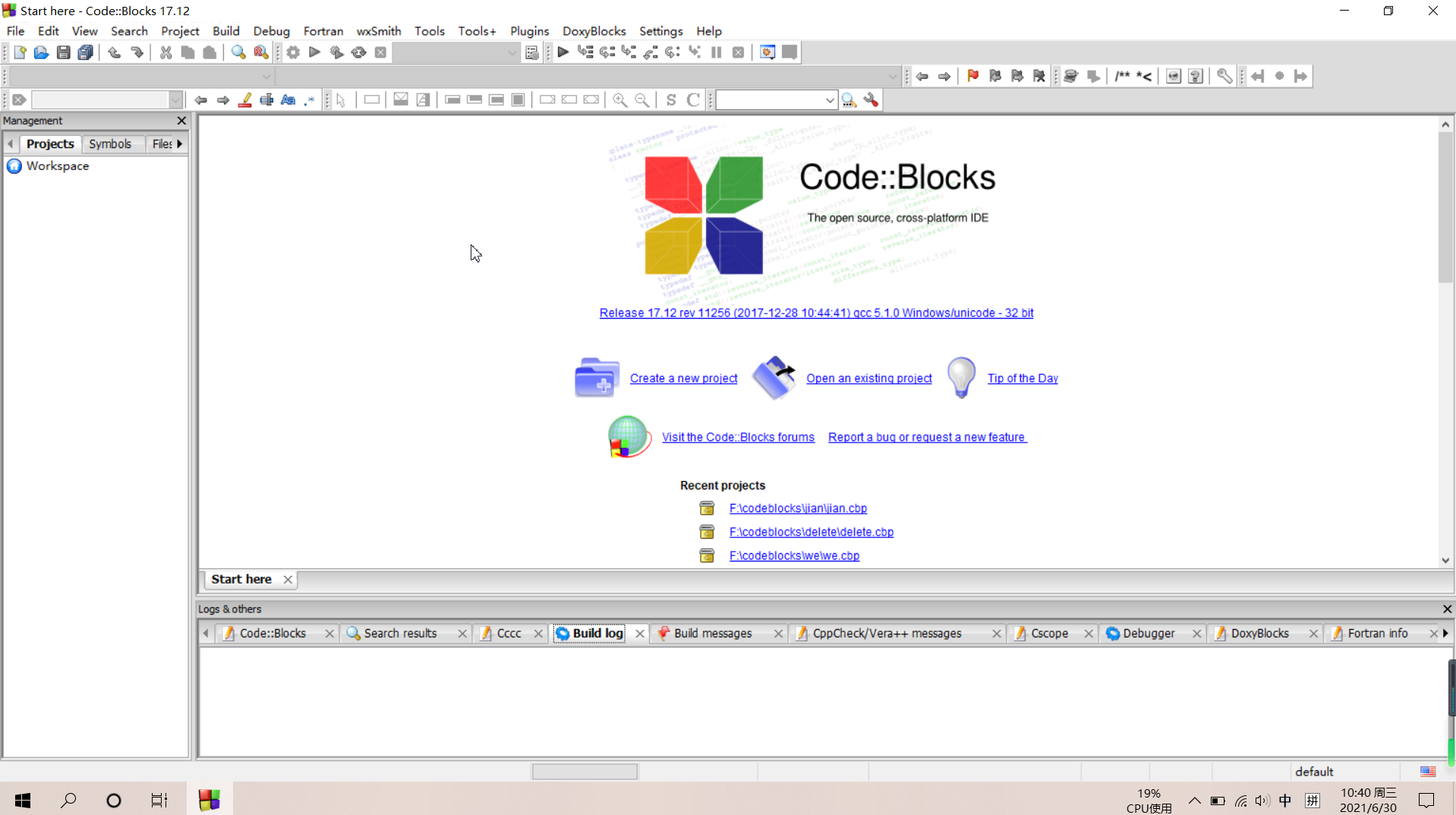Click the ThreadSearch options wrench icon
The image size is (1456, 815).
(x=871, y=100)
